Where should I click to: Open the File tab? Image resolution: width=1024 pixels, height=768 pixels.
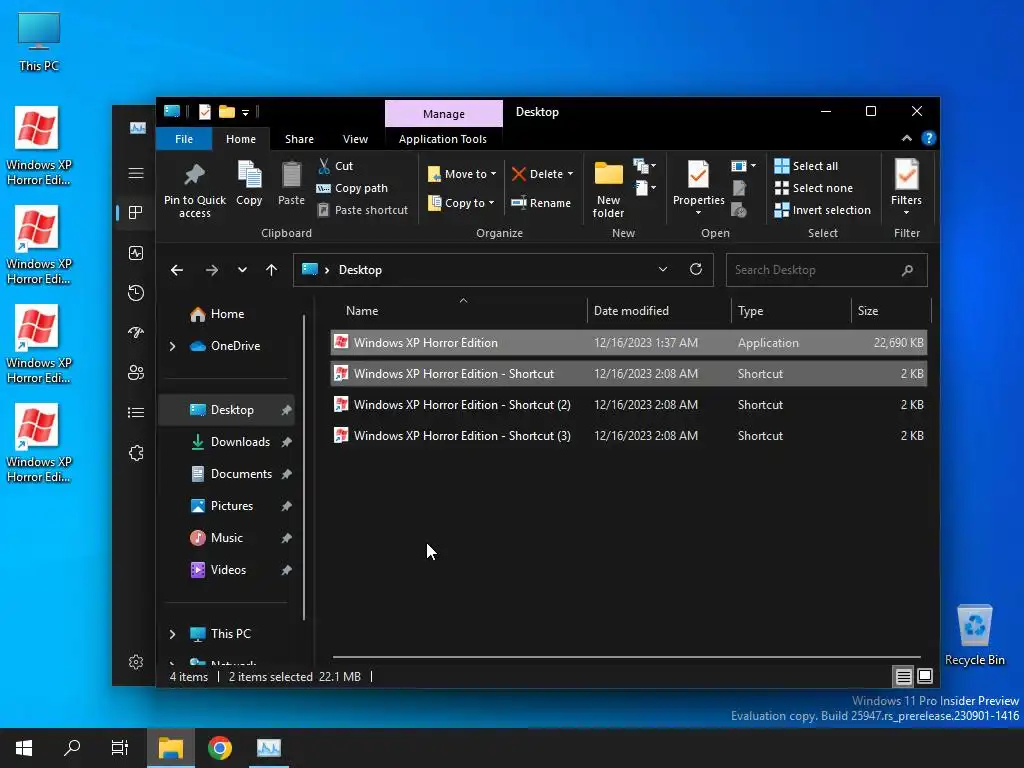[x=184, y=139]
